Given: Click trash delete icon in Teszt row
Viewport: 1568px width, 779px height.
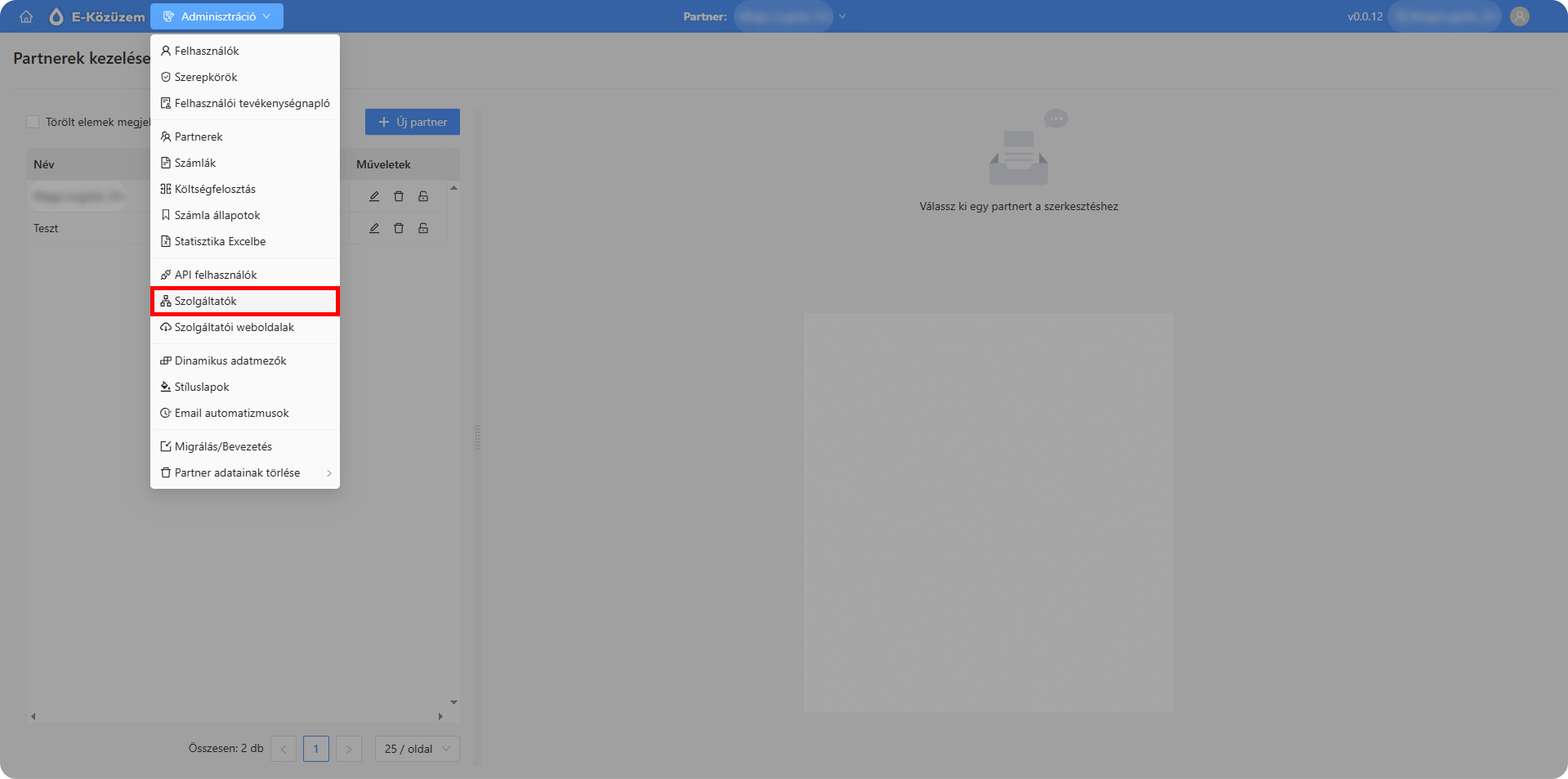Looking at the screenshot, I should tap(399, 228).
